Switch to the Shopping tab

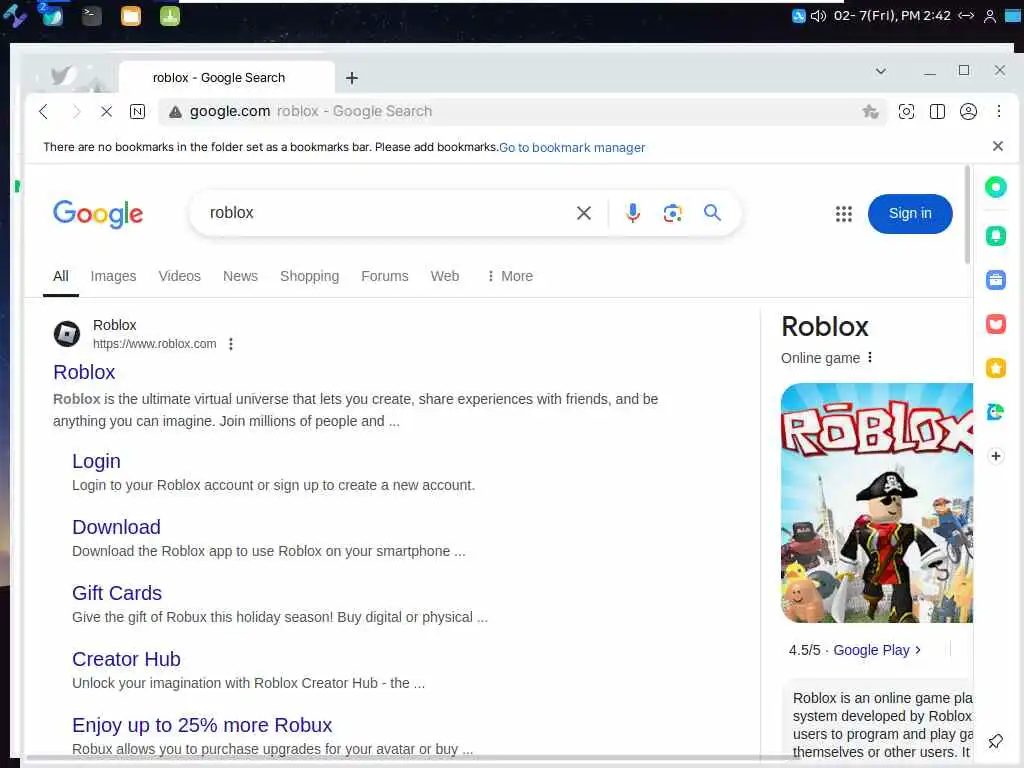(x=310, y=276)
